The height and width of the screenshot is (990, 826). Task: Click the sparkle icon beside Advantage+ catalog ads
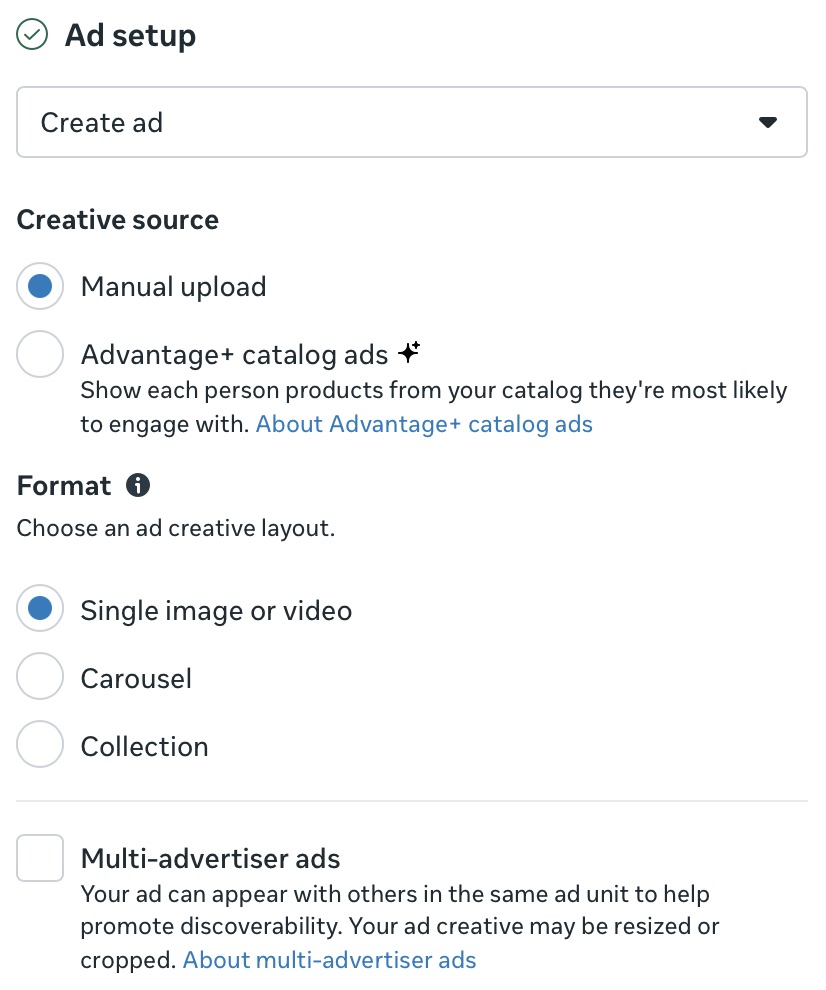(x=409, y=350)
